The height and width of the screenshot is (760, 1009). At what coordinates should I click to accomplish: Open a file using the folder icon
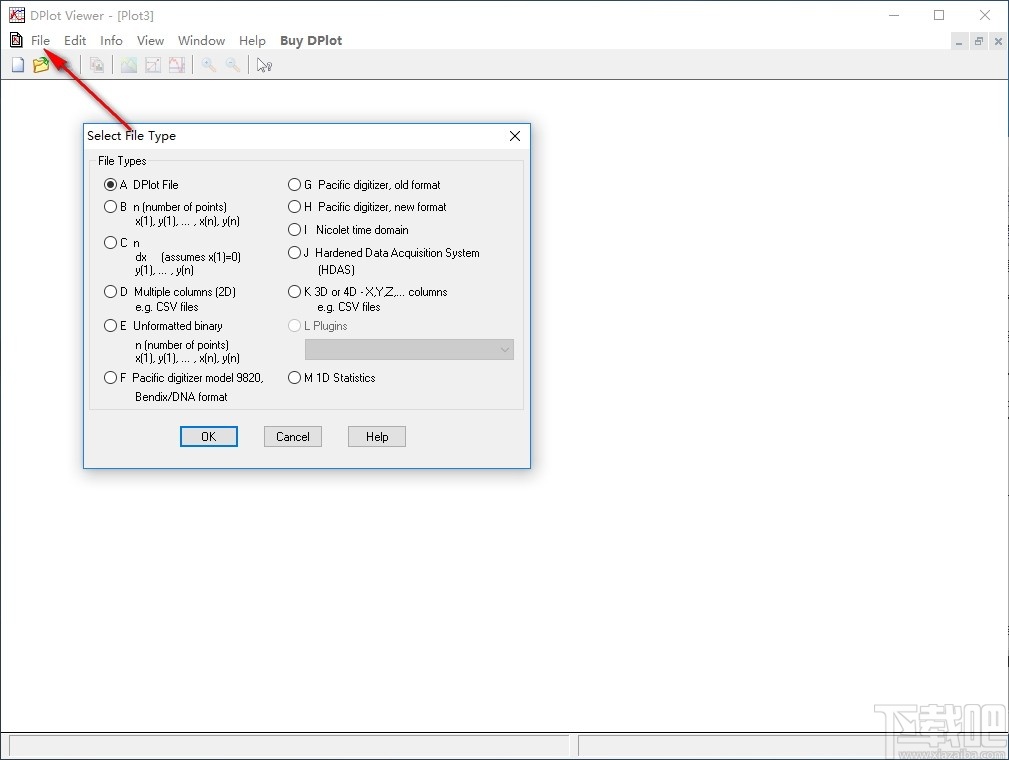pyautogui.click(x=41, y=64)
